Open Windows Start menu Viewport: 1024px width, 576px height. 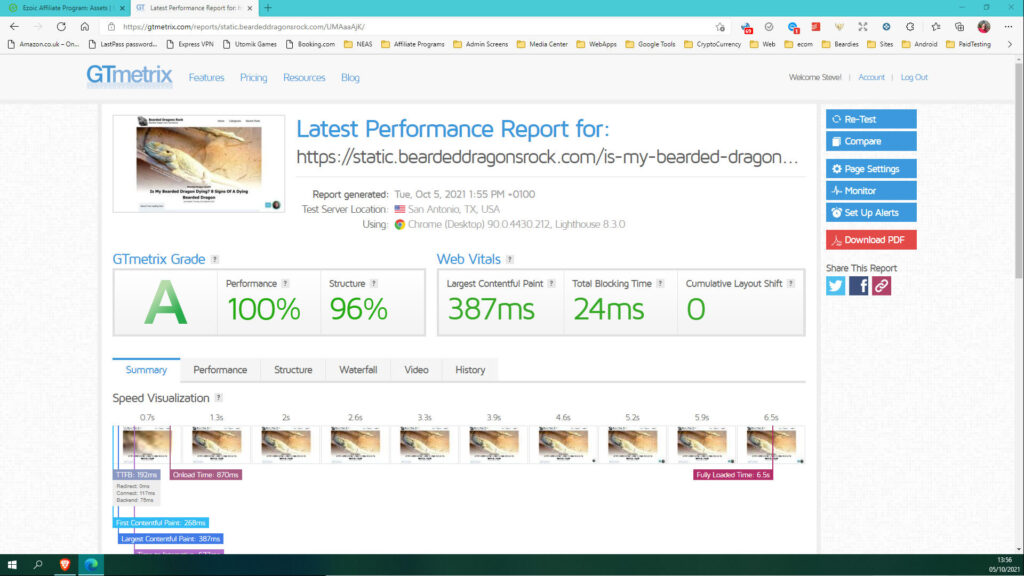click(12, 565)
